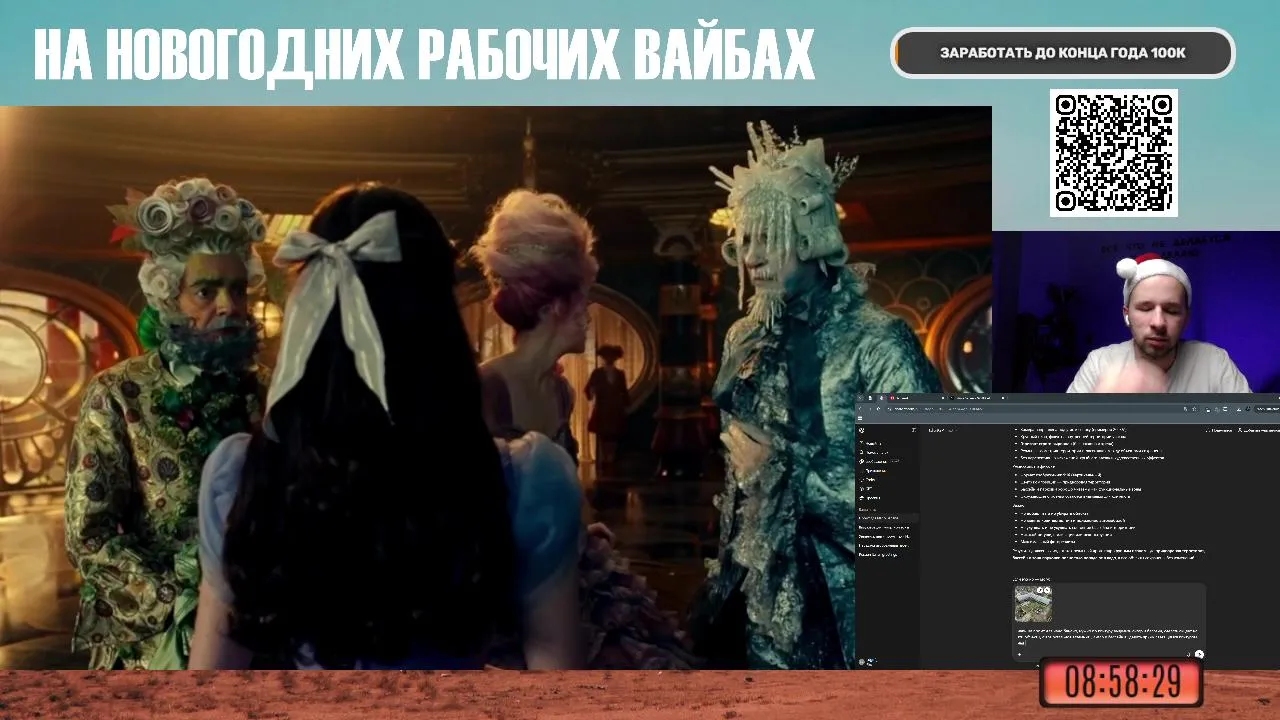Image resolution: width=1280 pixels, height=720 pixels.
Task: Bookmark the page with the star icon
Action: [1194, 409]
